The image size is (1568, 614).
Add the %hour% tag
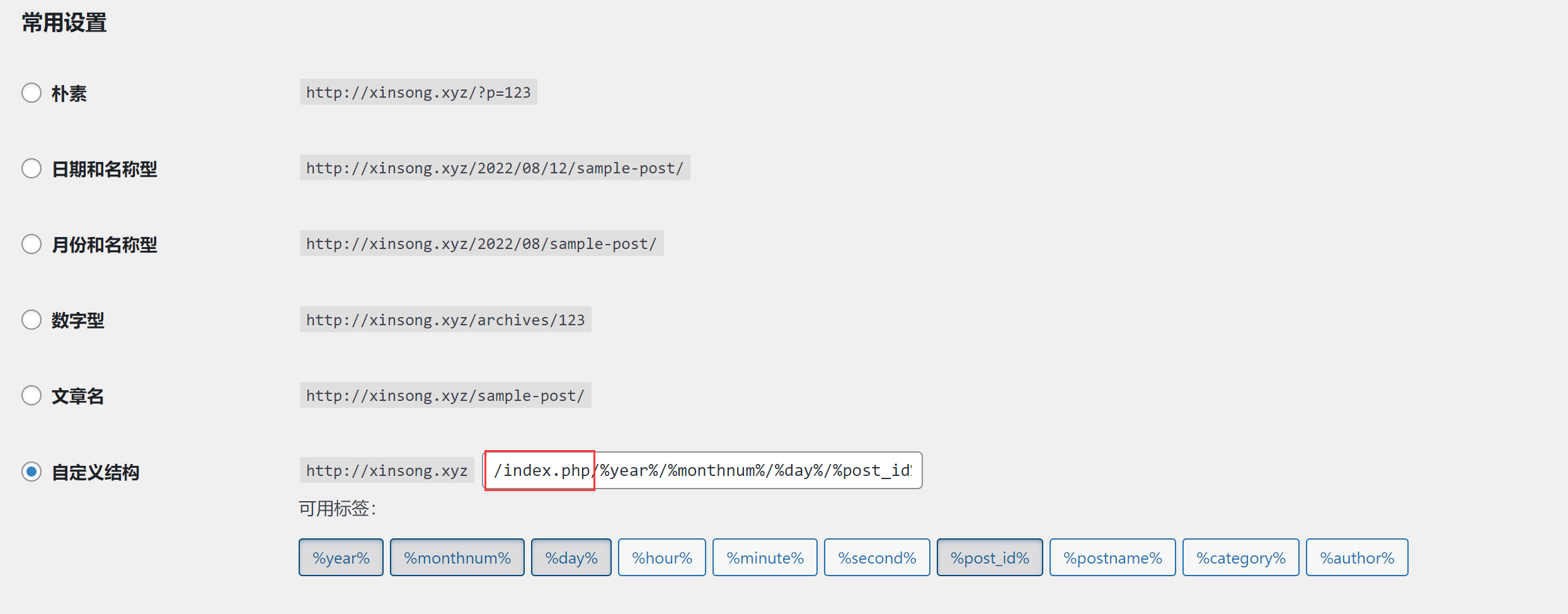pos(662,557)
